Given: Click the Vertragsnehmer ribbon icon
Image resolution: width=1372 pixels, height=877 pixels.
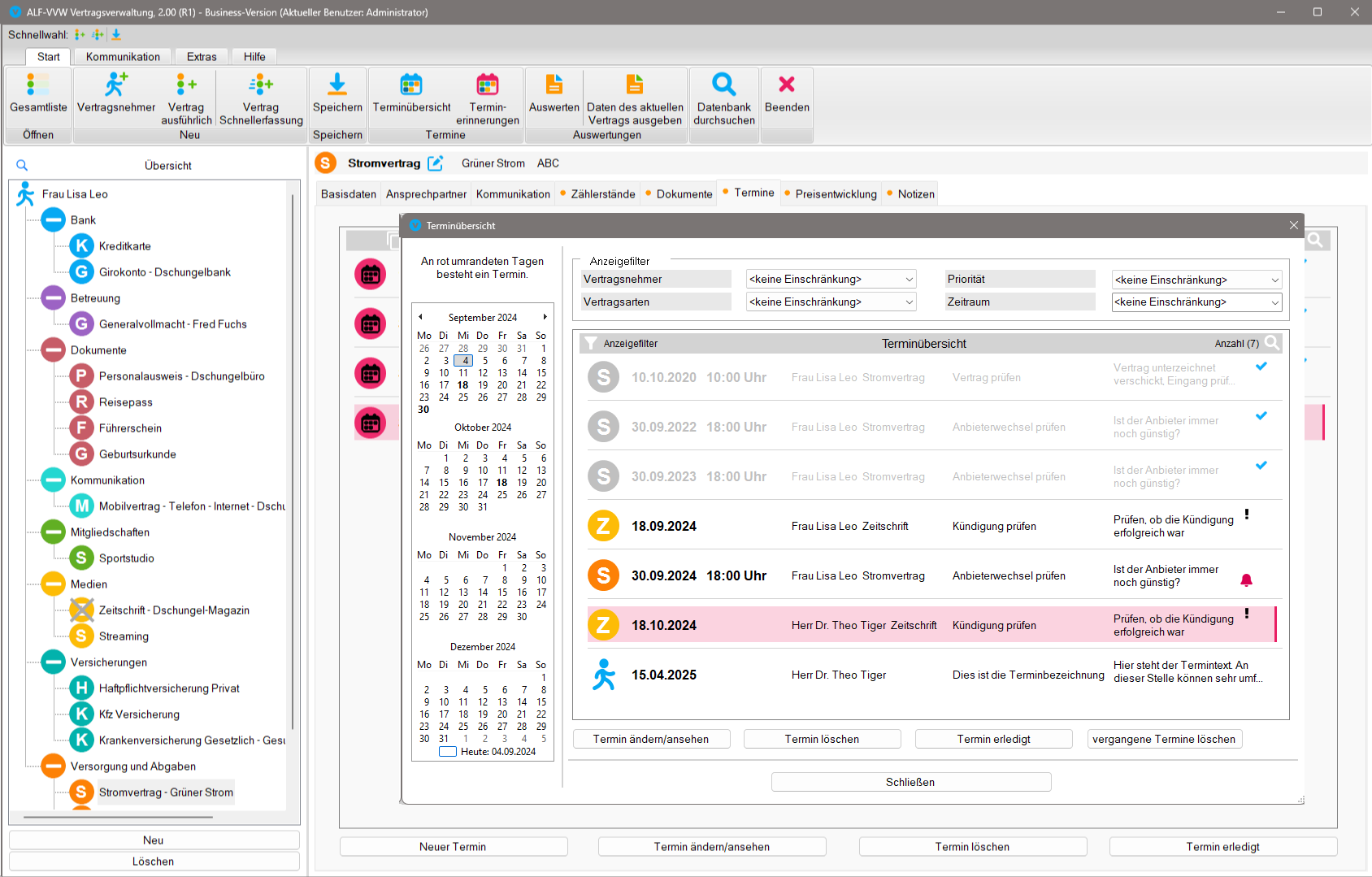Looking at the screenshot, I should 115,85.
